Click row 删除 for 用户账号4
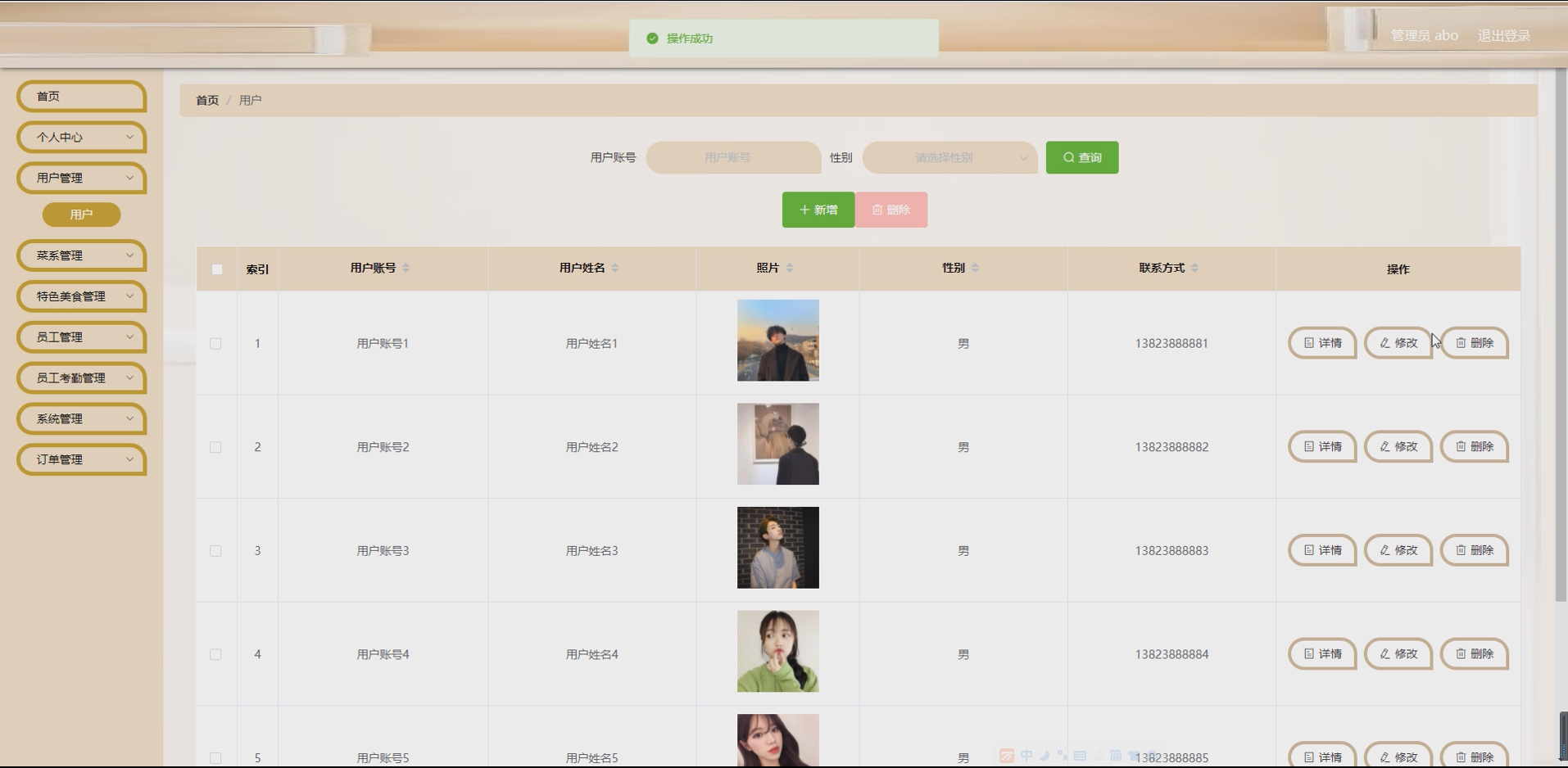Screen dimensions: 1568x768 1475,654
